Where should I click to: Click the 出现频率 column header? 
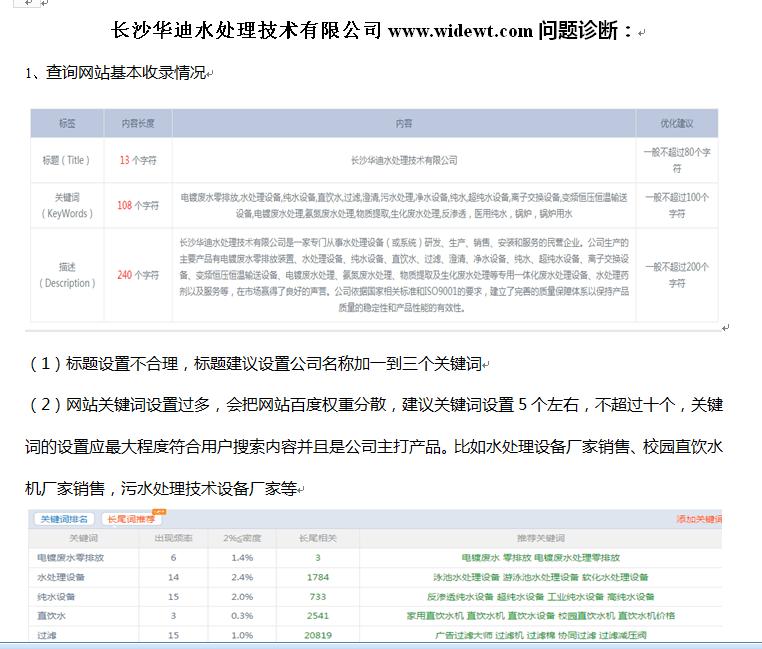click(173, 538)
